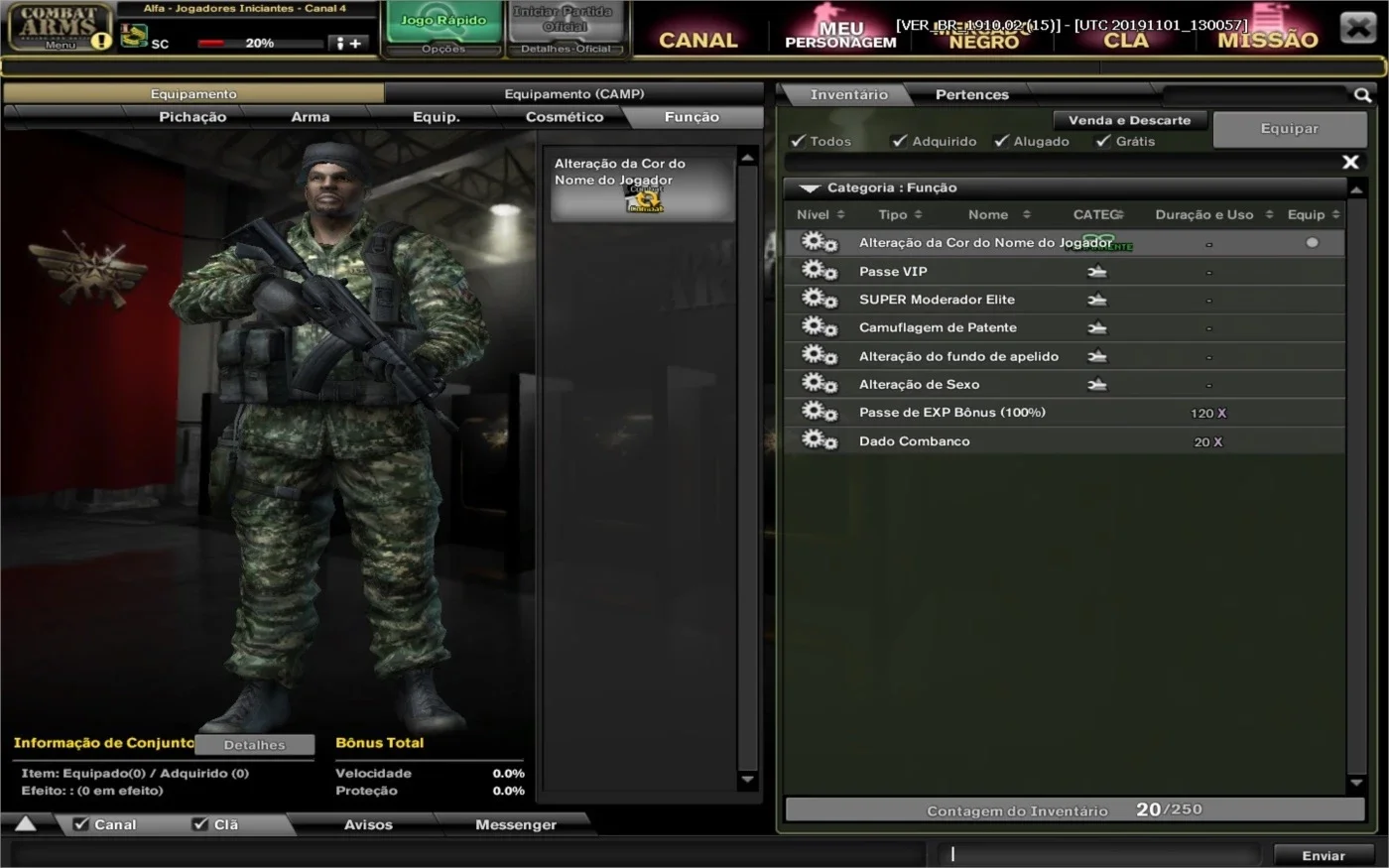Open Opções under Jogo Rápido

[x=443, y=49]
